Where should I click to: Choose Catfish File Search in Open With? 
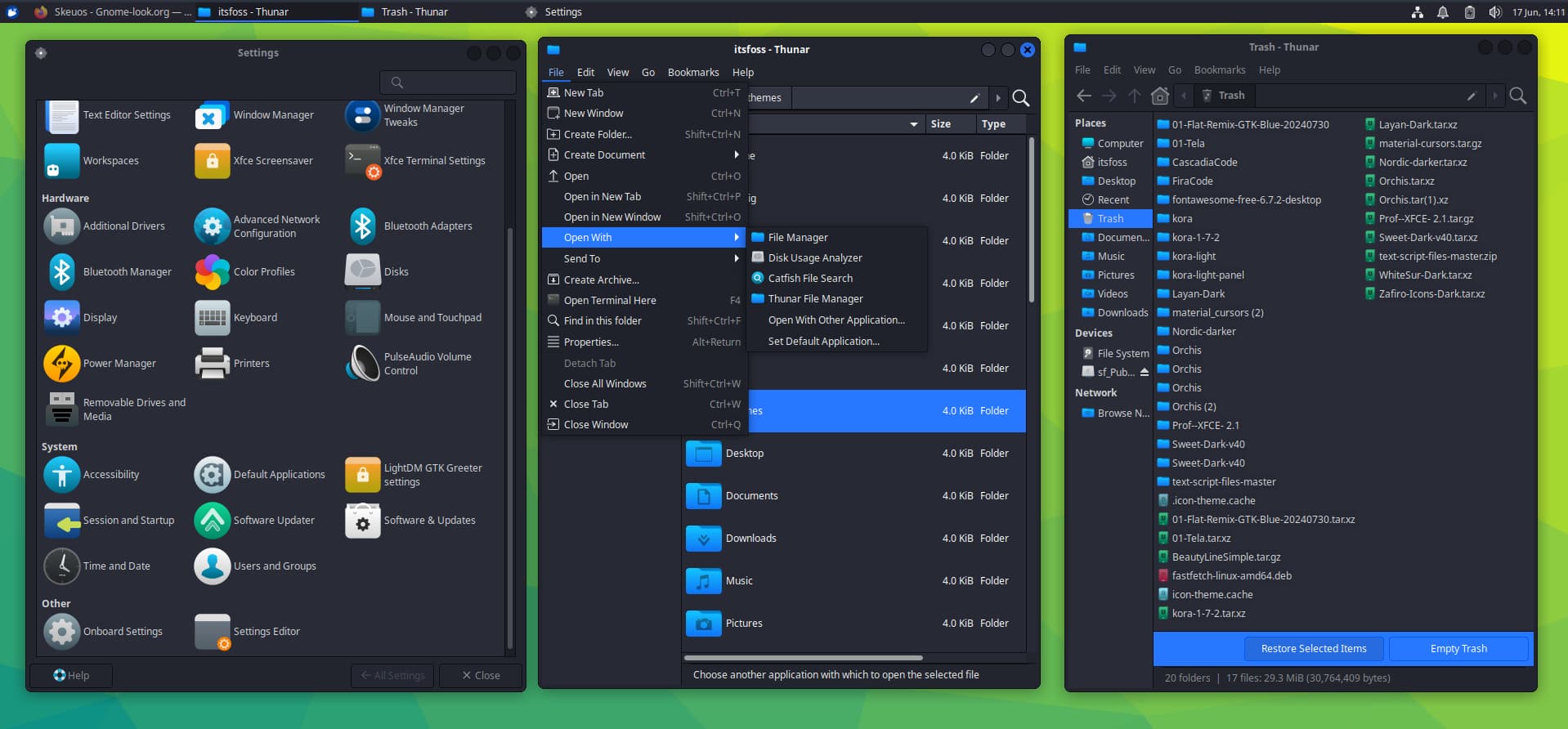pyautogui.click(x=837, y=279)
